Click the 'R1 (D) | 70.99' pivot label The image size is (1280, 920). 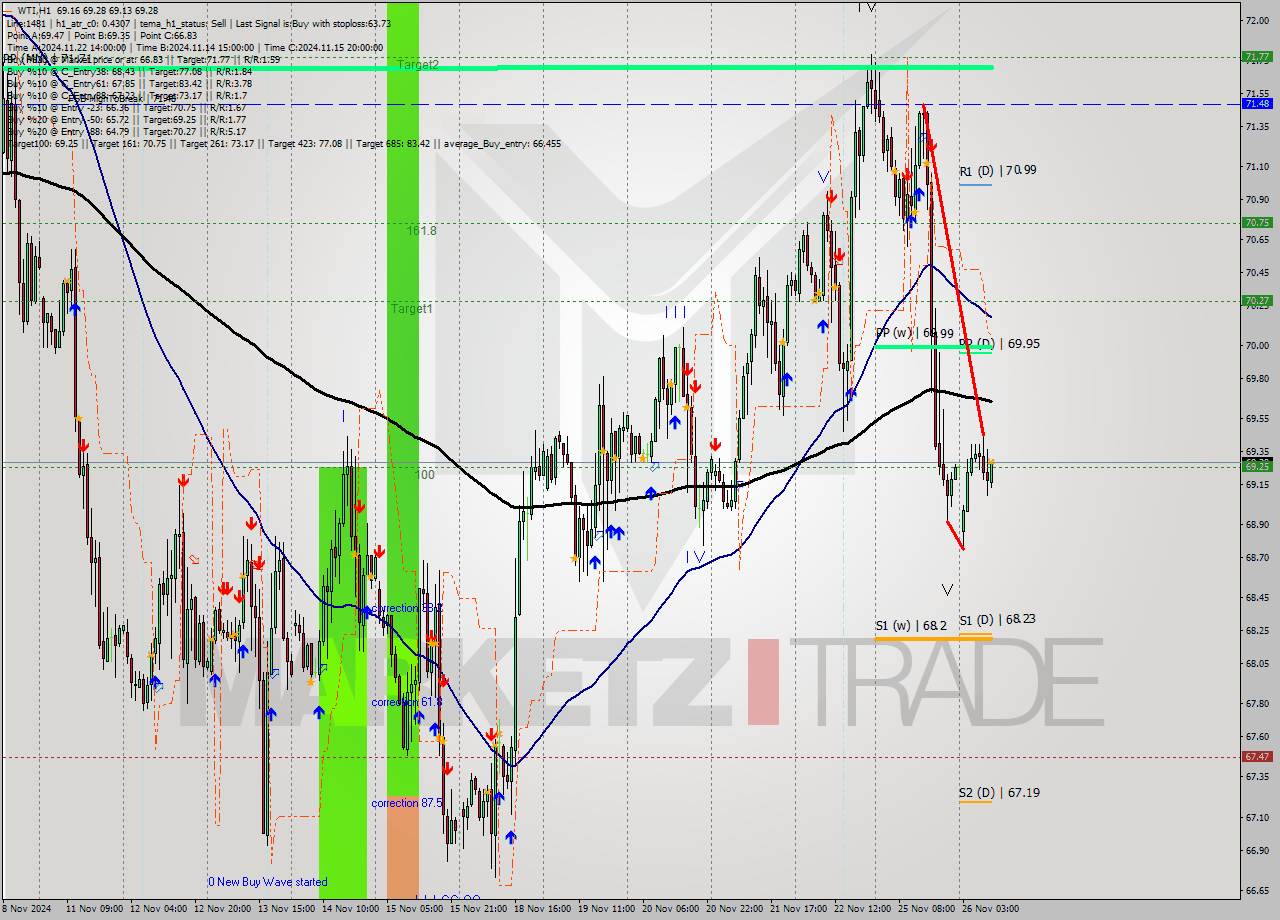click(x=998, y=171)
